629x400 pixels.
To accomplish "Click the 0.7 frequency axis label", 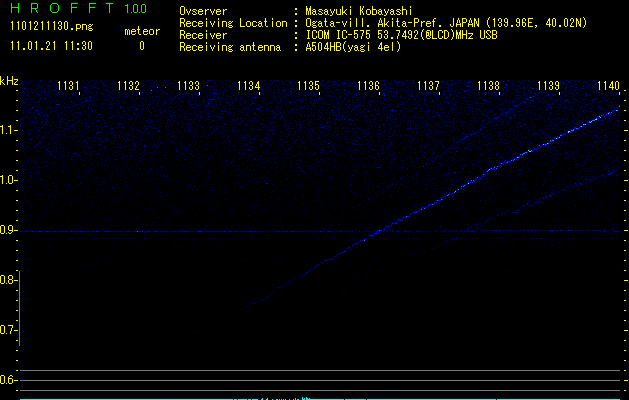I will click(8, 330).
